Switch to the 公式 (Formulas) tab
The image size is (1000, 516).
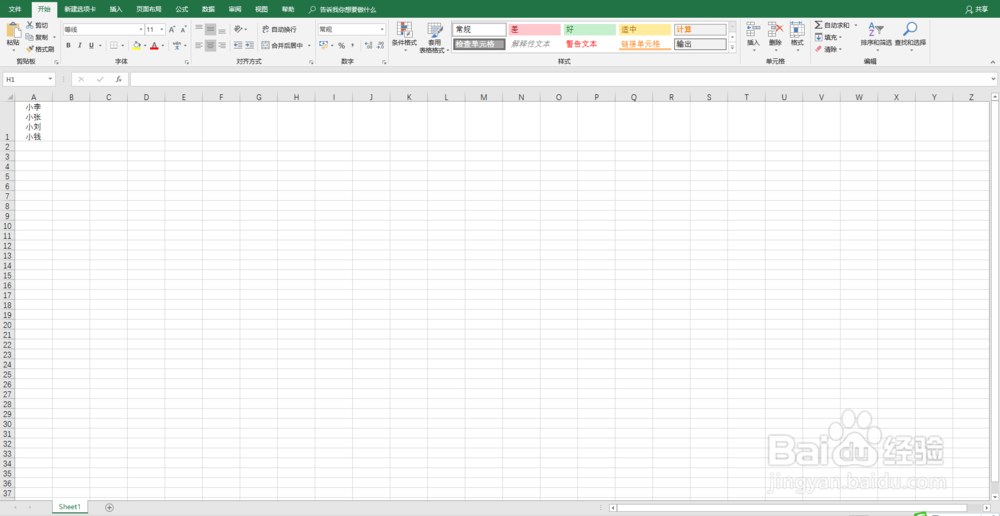182,10
